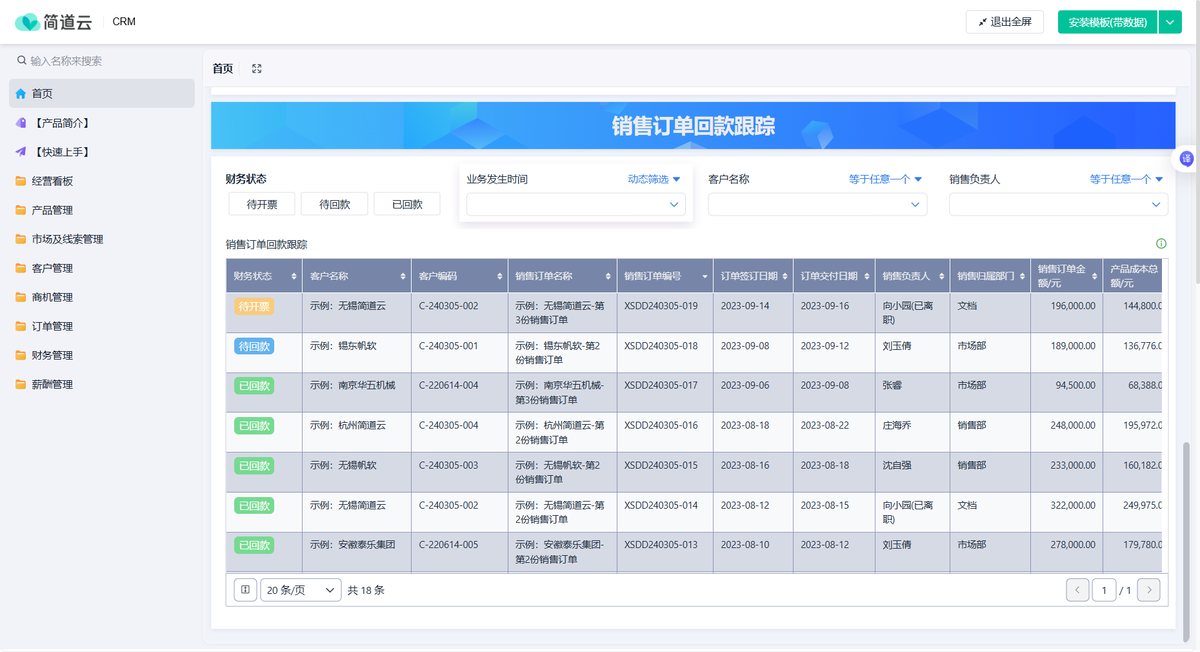Open the 动态筛选 dropdown for 业务发生时间
This screenshot has height=652, width=1200.
(x=654, y=179)
